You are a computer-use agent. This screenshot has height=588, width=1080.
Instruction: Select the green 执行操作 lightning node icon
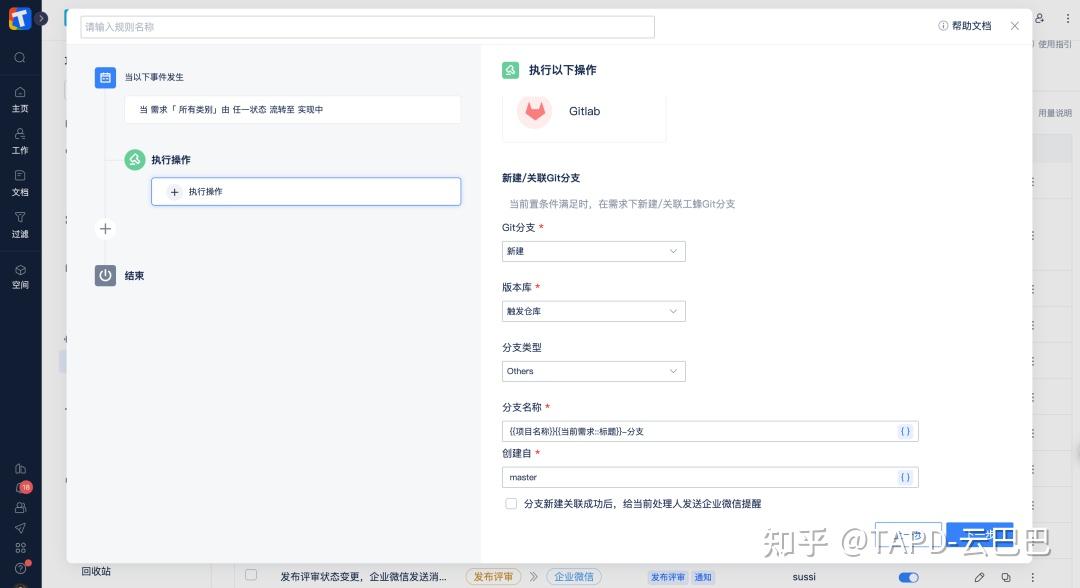[135, 158]
